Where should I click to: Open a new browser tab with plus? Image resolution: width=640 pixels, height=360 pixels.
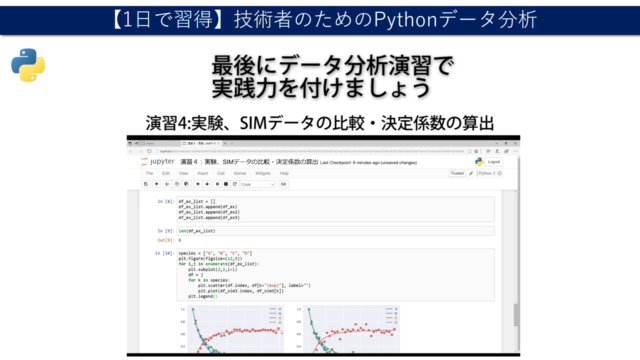point(225,143)
